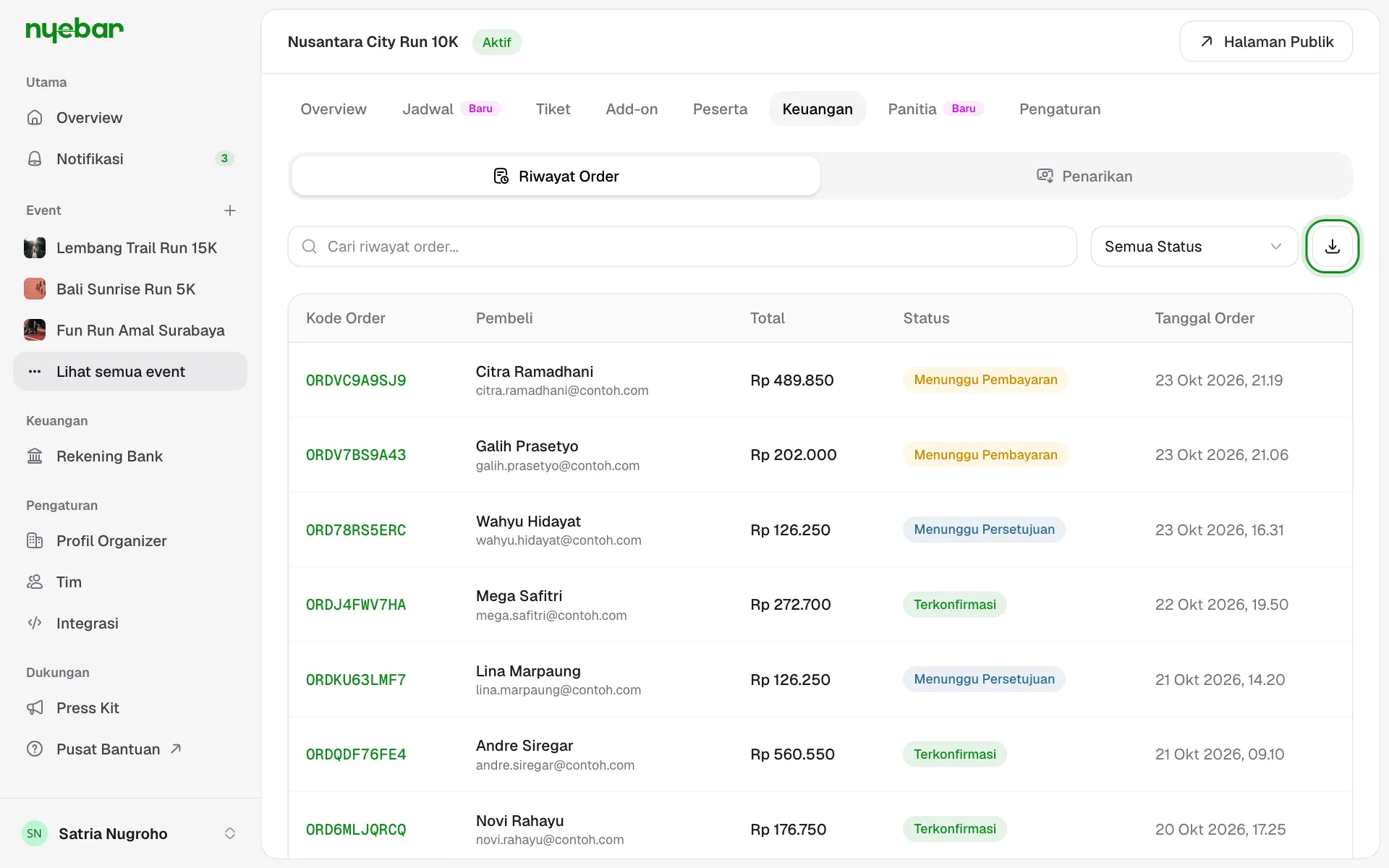
Task: Select the Riwayat Order segment
Action: [x=556, y=176]
